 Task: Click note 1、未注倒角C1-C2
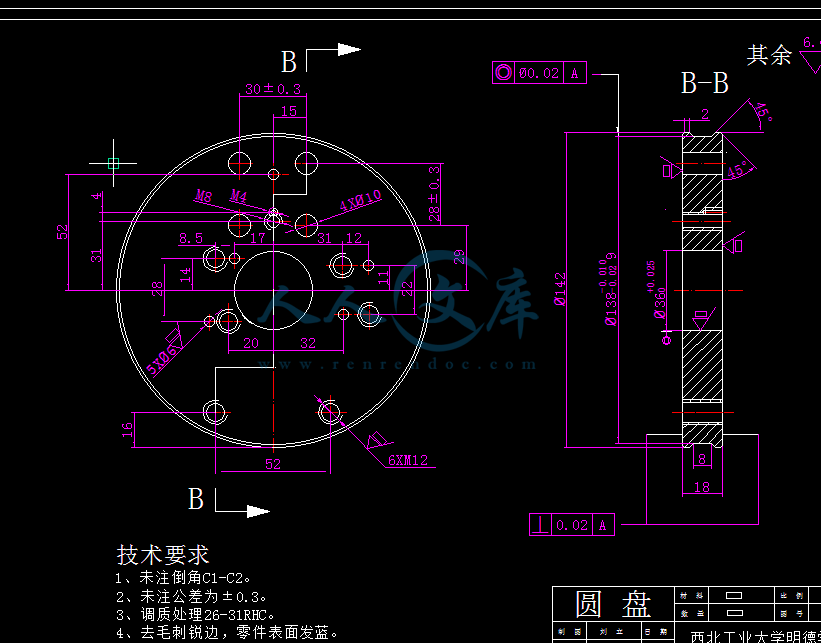point(183,579)
